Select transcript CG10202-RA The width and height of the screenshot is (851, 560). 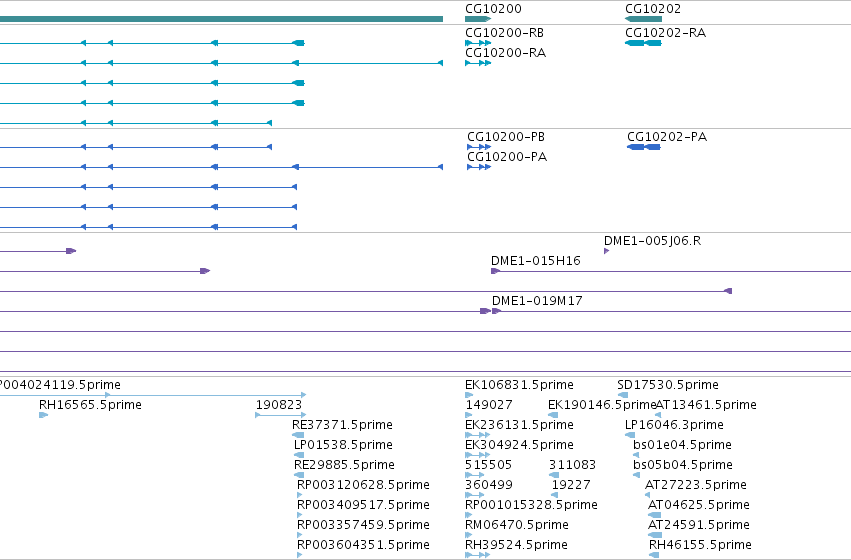[665, 33]
